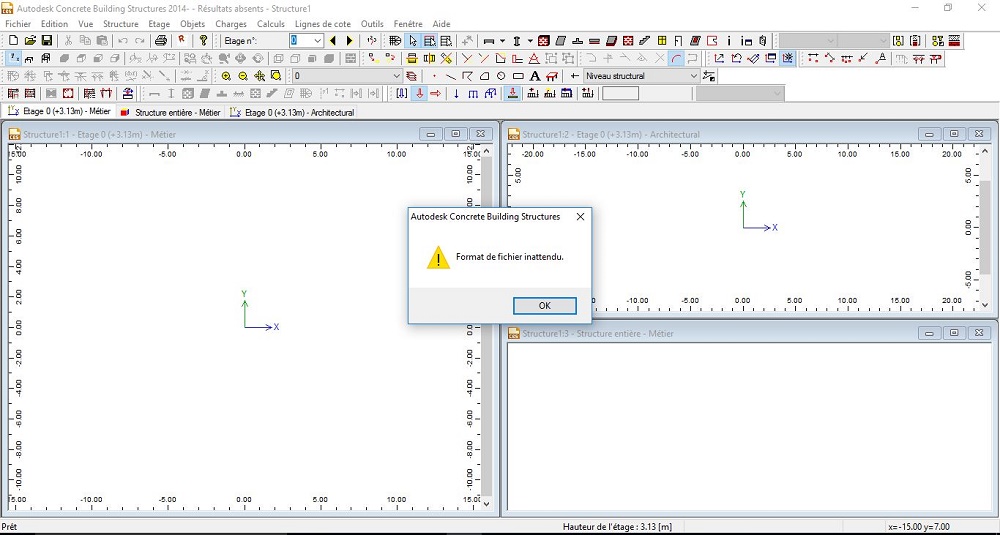Open Edition menu

pos(54,24)
